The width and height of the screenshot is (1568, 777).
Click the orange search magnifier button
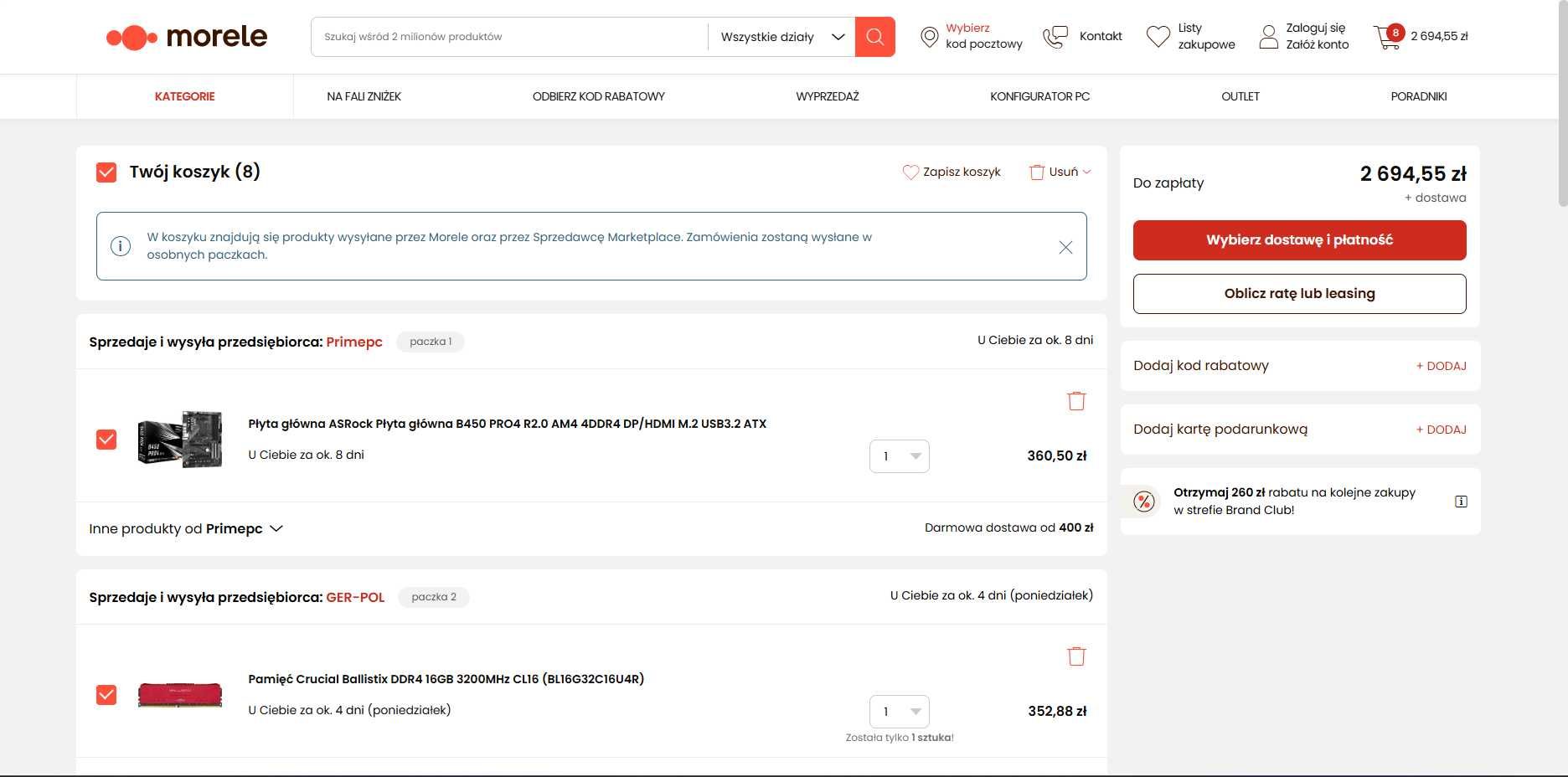click(x=874, y=37)
